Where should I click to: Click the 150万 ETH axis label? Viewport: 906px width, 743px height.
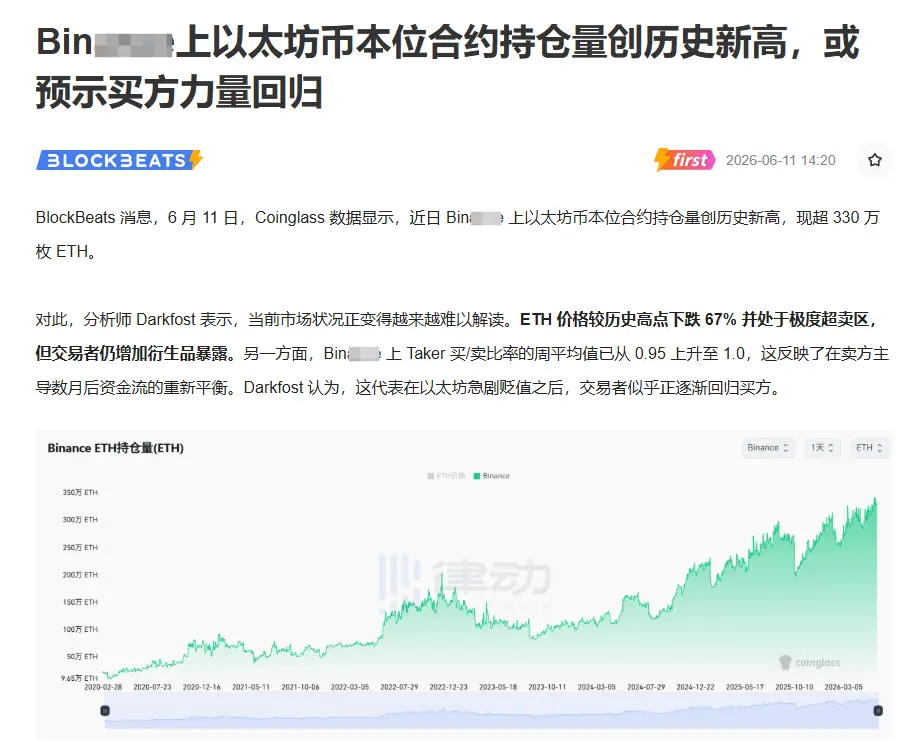pyautogui.click(x=80, y=602)
